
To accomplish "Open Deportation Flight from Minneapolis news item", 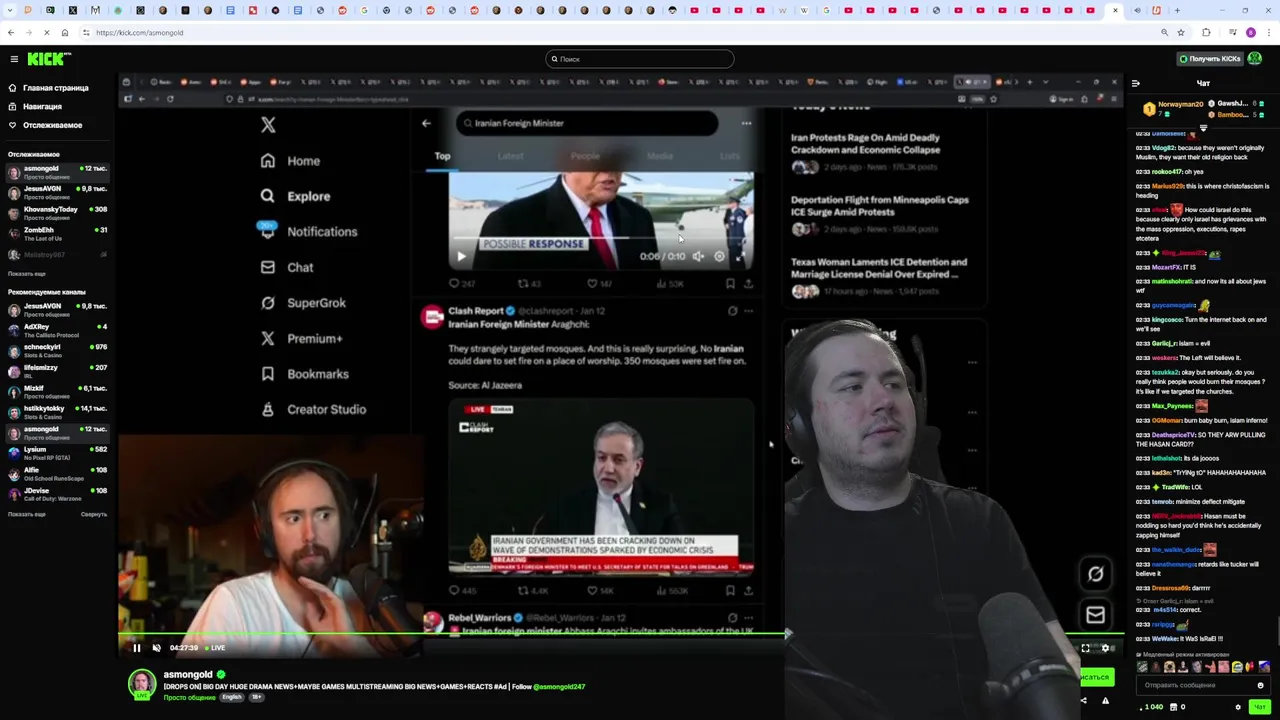I will pyautogui.click(x=880, y=214).
